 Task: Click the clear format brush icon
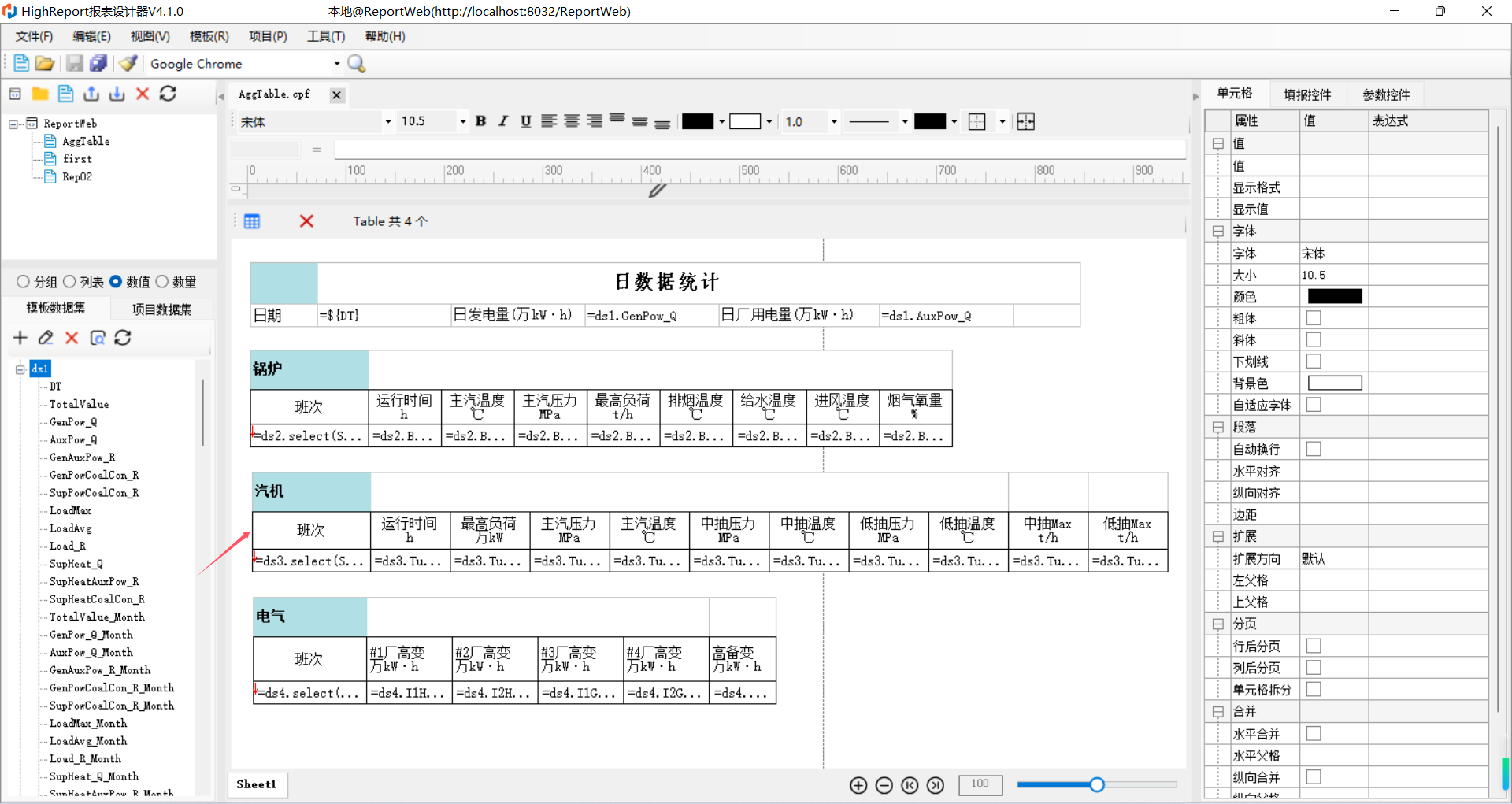click(128, 64)
